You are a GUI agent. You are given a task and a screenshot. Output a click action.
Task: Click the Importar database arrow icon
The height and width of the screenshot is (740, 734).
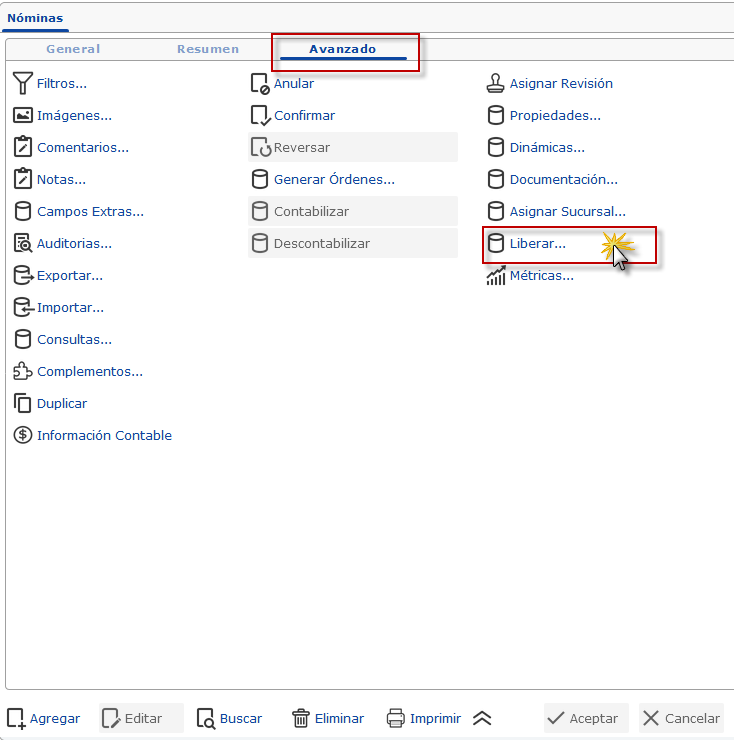click(x=24, y=307)
